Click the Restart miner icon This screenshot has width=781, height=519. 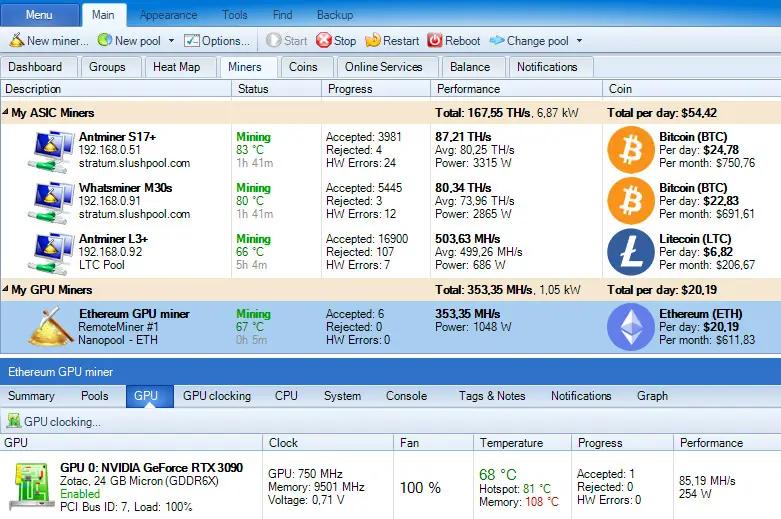click(x=373, y=41)
